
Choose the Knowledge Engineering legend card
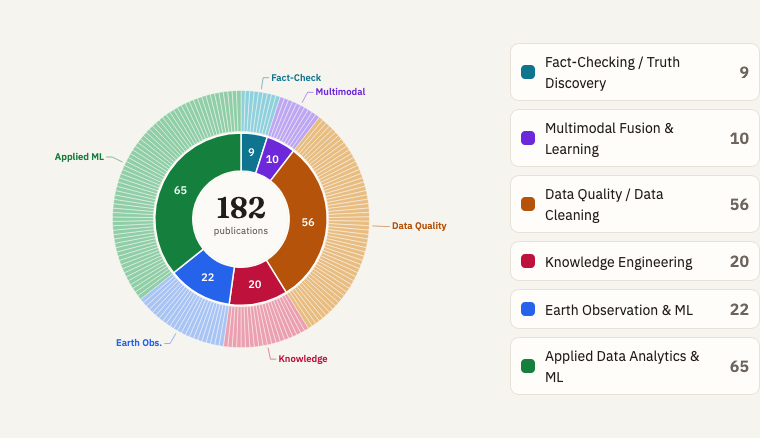[634, 261]
